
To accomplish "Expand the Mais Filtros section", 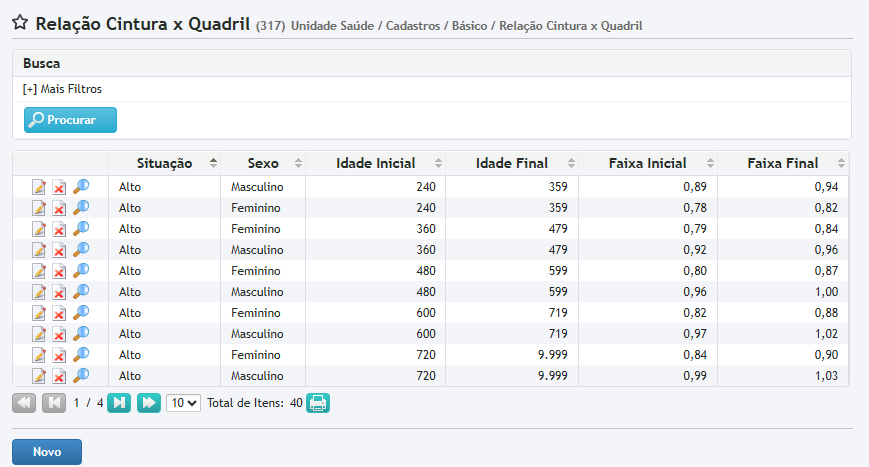I will 62,89.
